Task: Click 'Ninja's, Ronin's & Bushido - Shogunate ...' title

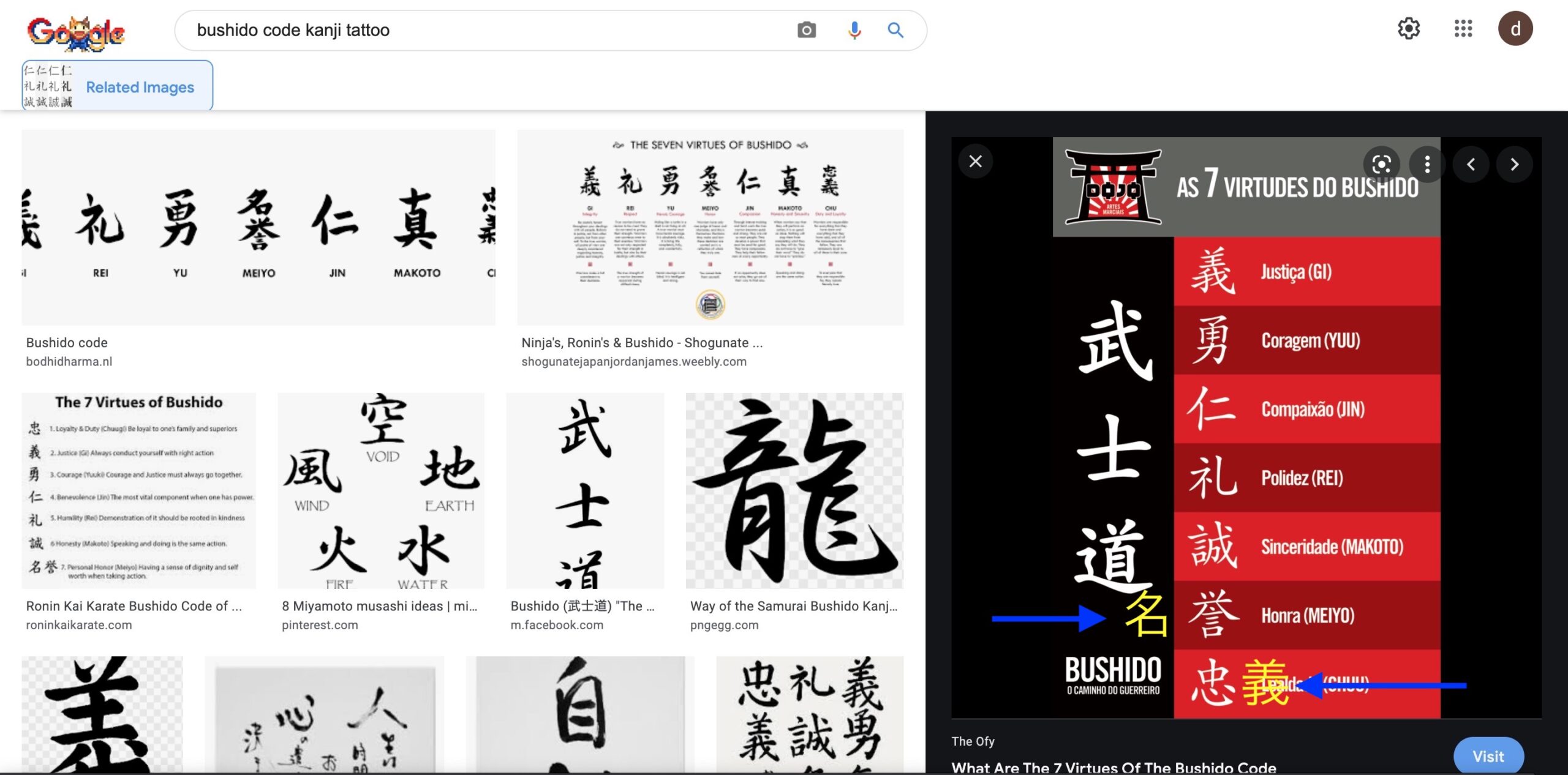Action: 642,343
